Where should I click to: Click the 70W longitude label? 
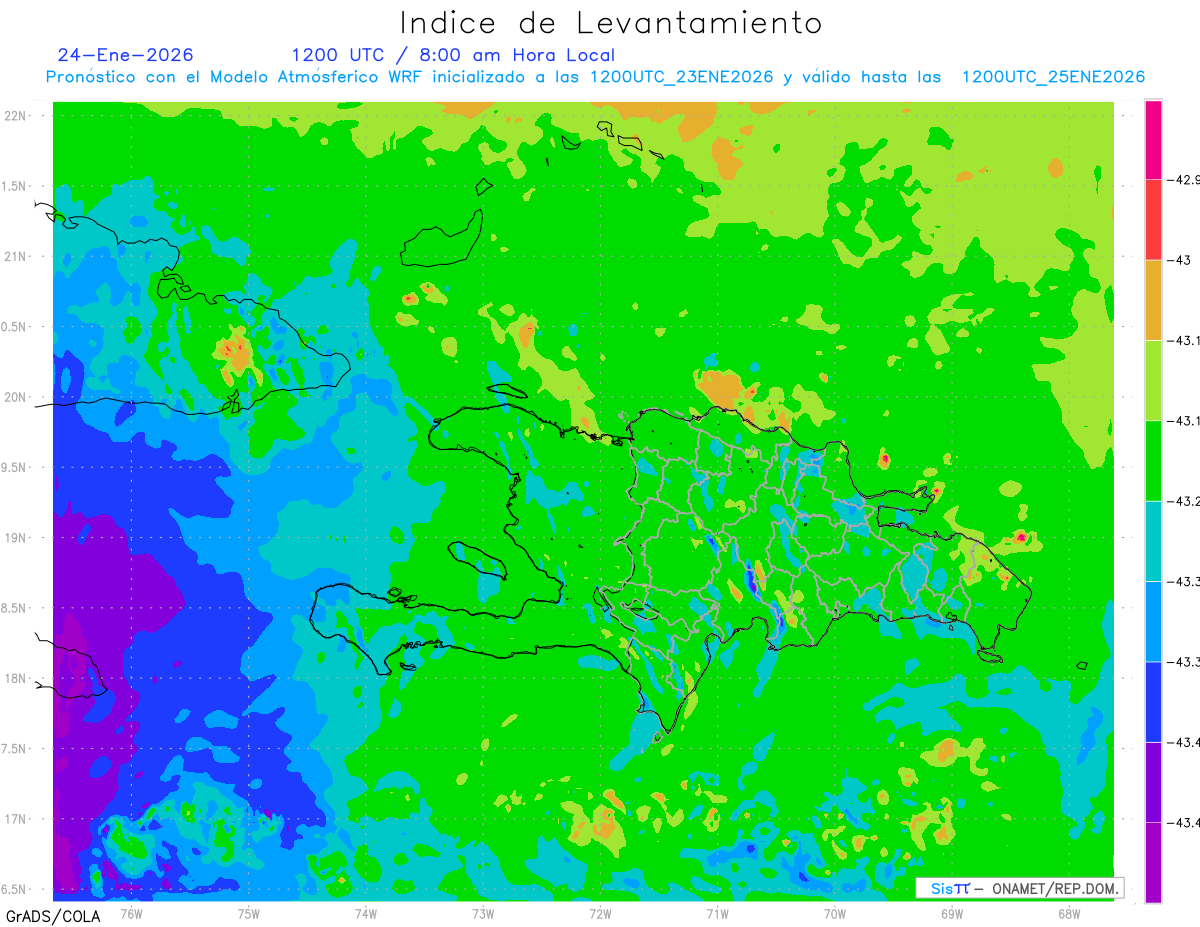(x=835, y=913)
